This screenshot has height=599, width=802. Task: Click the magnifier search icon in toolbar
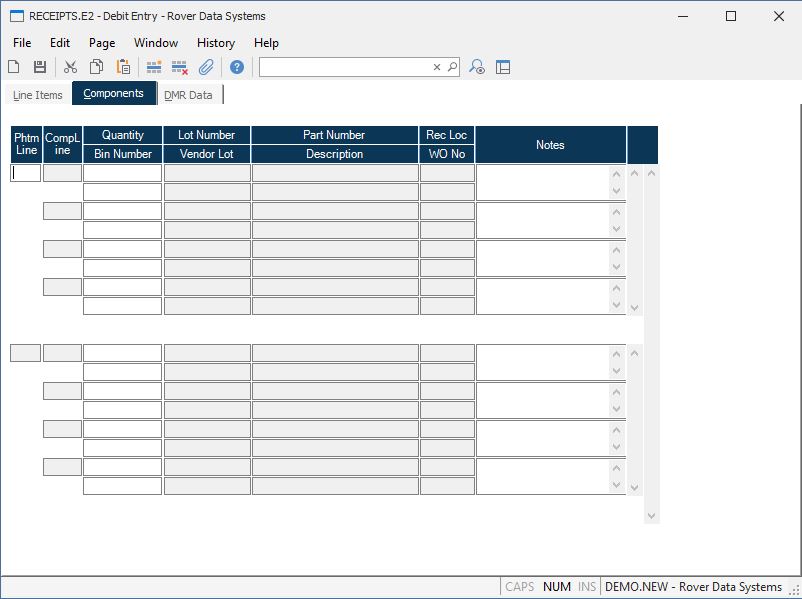coord(452,67)
